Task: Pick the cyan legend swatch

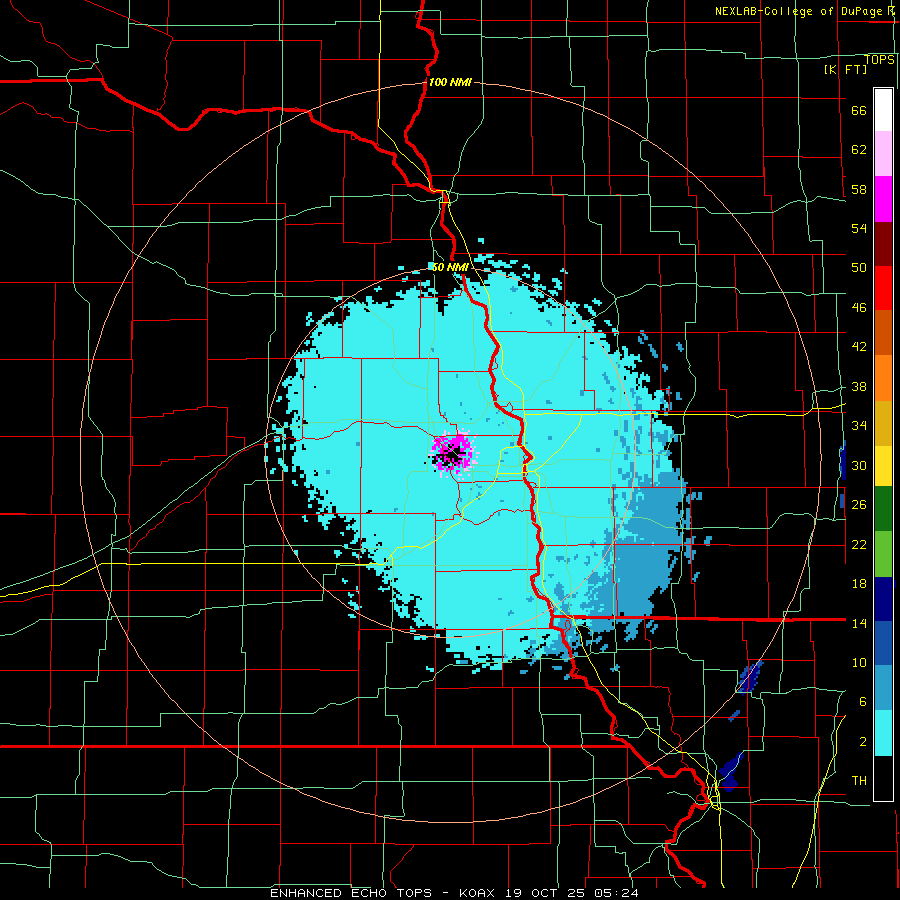Action: pyautogui.click(x=883, y=733)
